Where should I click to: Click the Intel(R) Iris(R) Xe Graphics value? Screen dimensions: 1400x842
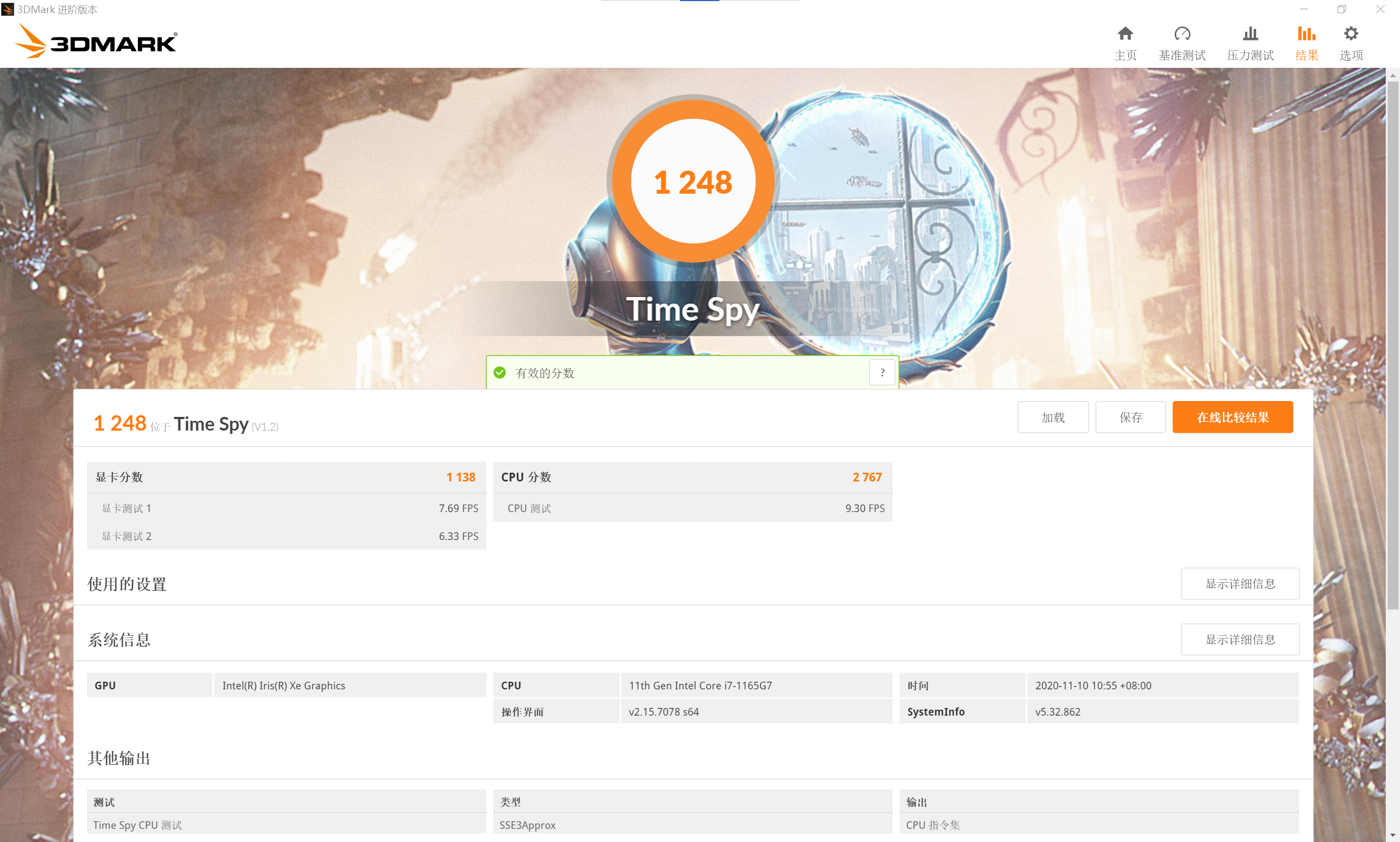coord(350,686)
